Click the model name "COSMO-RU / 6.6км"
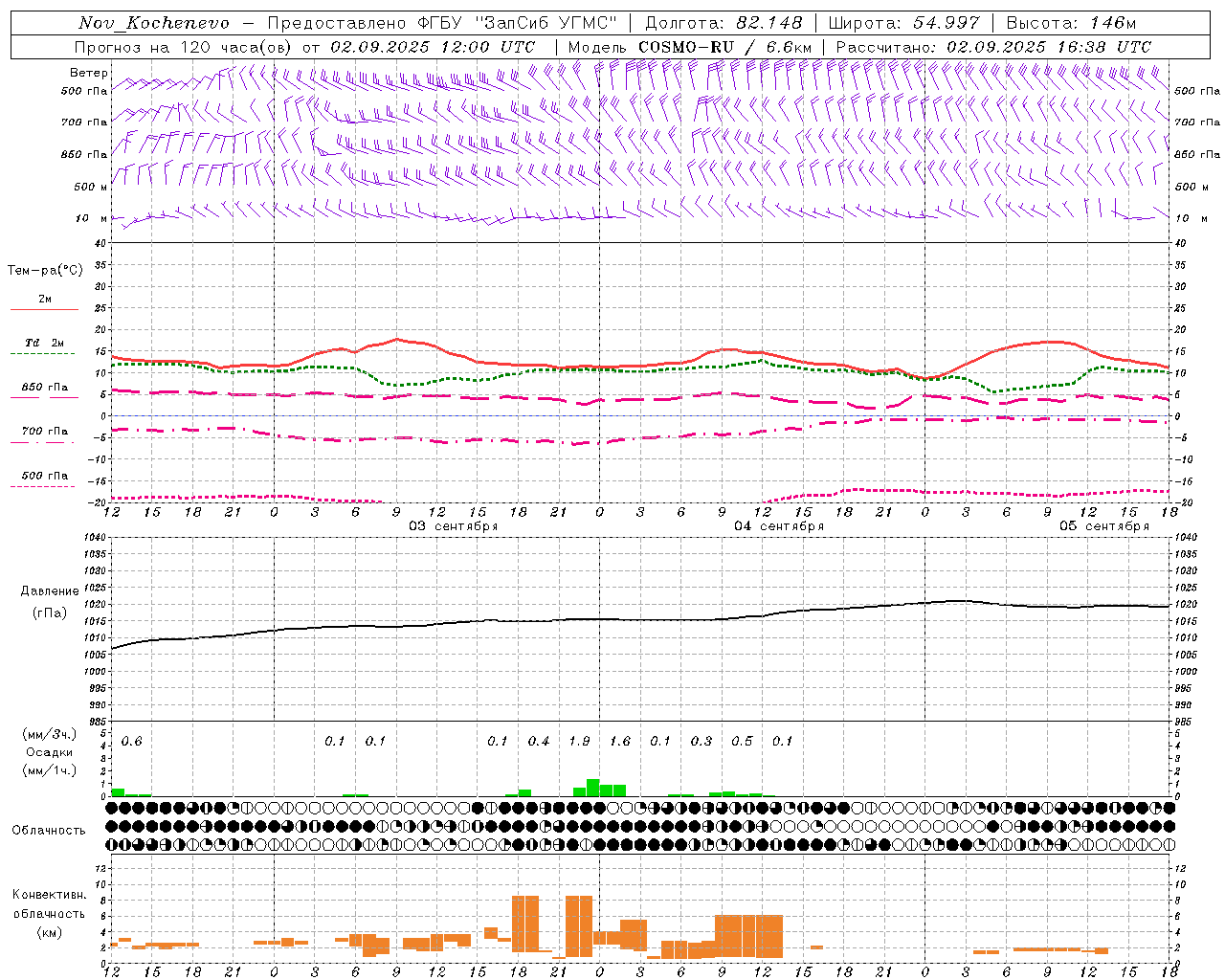The height and width of the screenshot is (980, 1225). tap(724, 47)
